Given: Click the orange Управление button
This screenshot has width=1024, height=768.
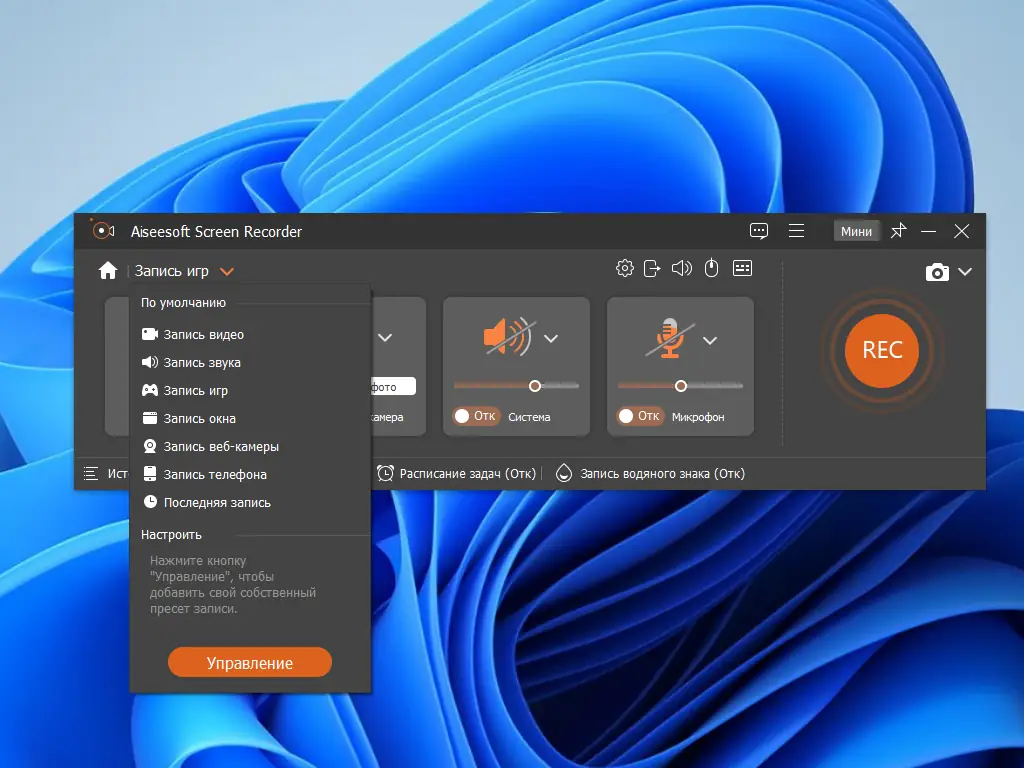Looking at the screenshot, I should (250, 663).
